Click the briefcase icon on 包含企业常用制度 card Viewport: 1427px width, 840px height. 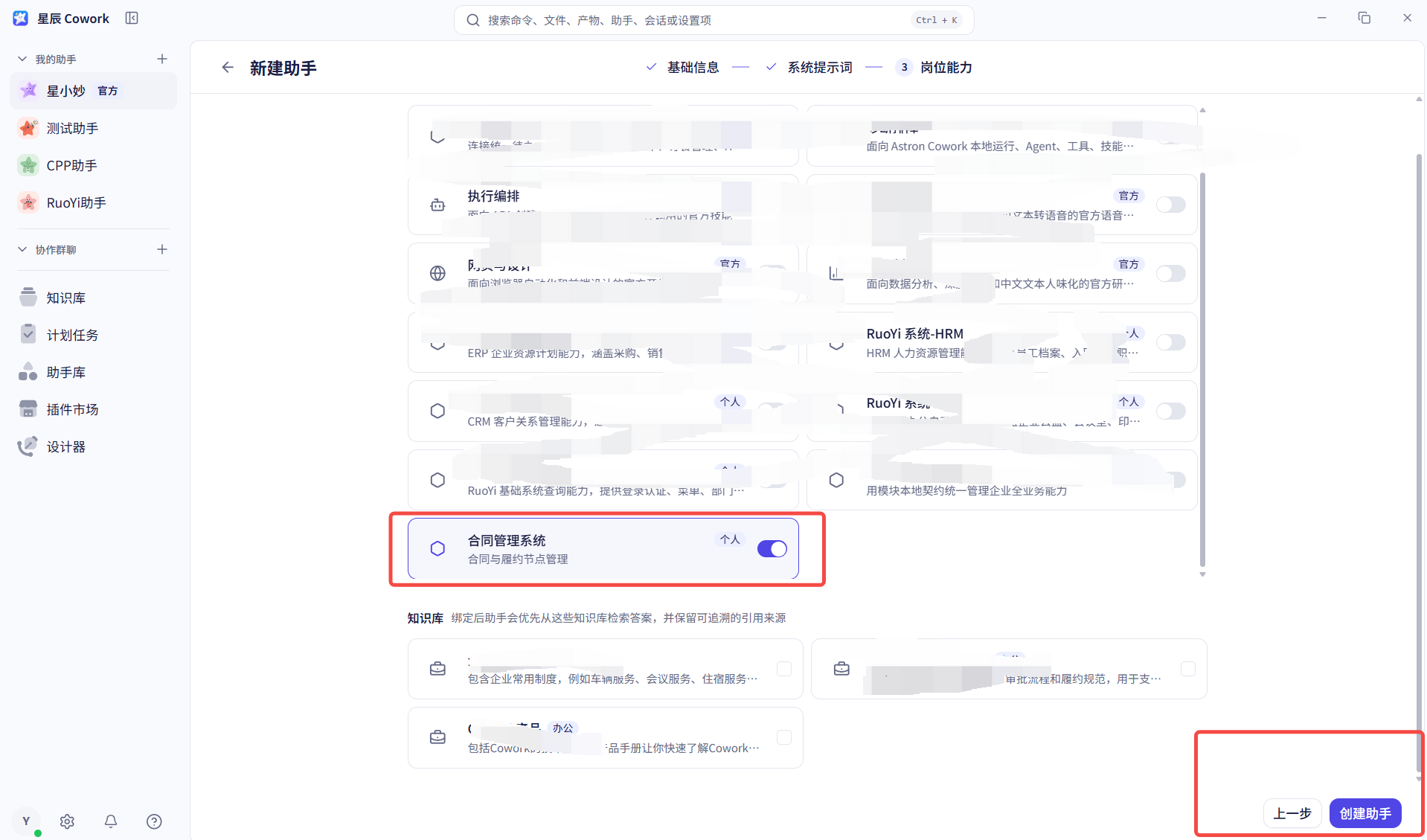pos(437,669)
